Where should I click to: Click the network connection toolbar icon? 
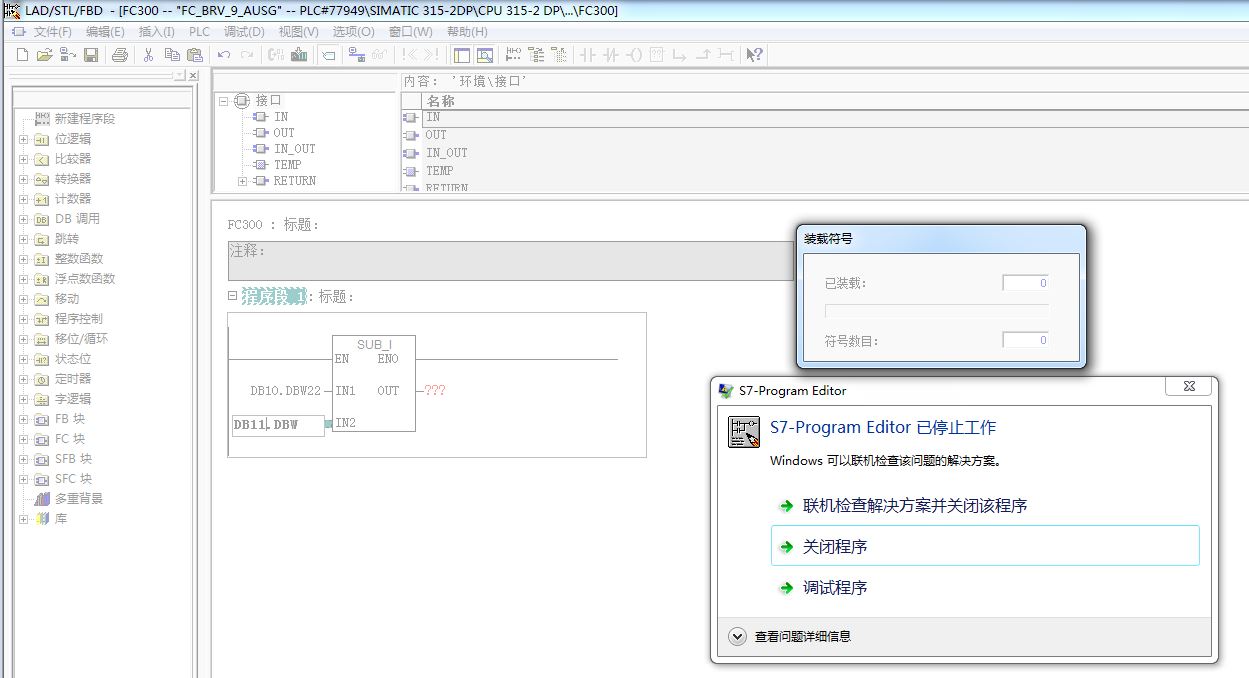(x=357, y=55)
